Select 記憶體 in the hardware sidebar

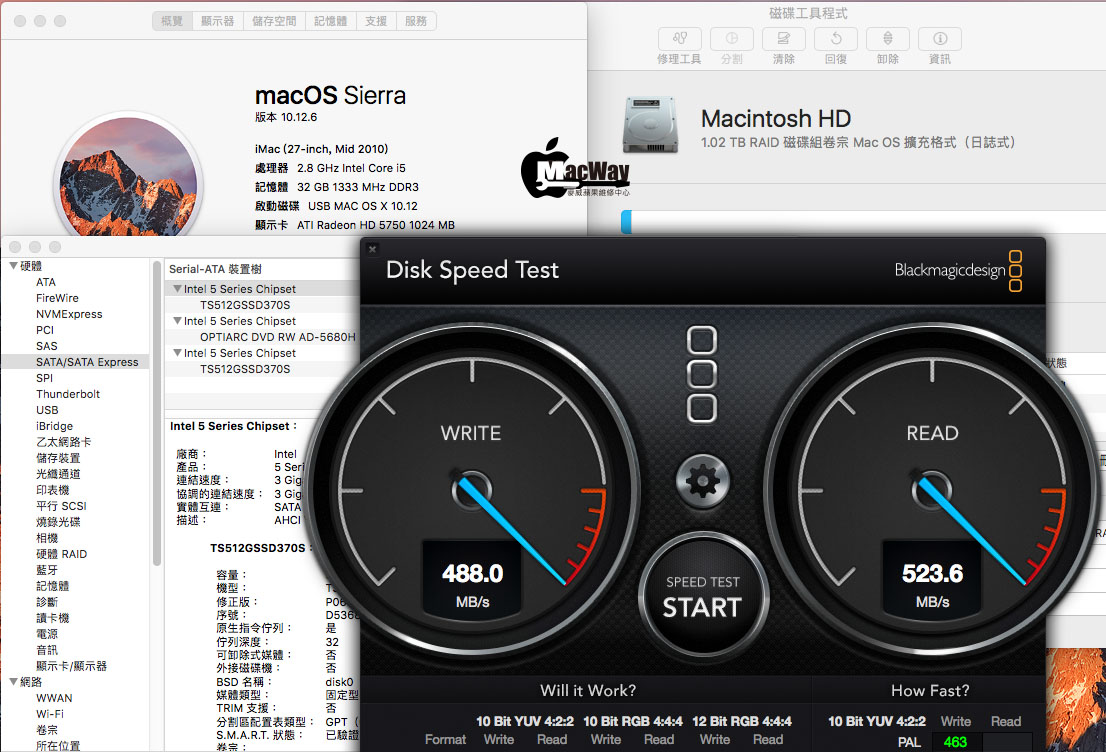[52, 586]
